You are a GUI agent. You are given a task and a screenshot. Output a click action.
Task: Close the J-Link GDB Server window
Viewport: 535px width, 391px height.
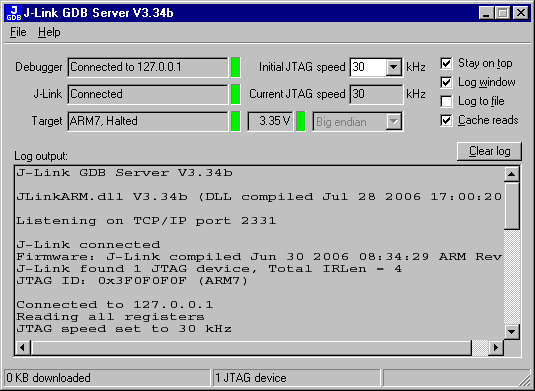pyautogui.click(x=521, y=13)
